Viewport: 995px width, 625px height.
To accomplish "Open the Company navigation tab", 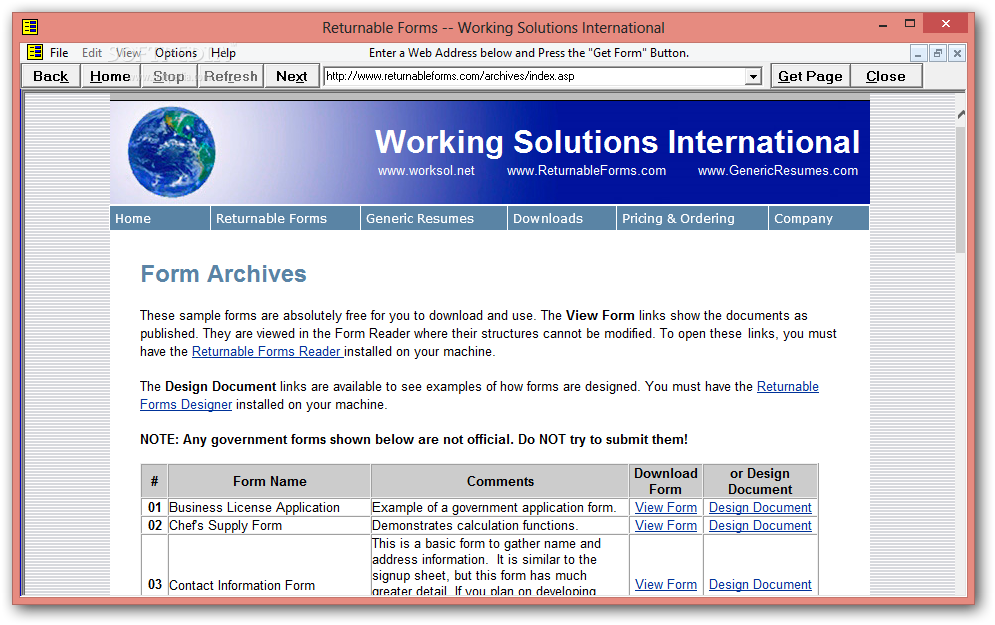I will 819,218.
